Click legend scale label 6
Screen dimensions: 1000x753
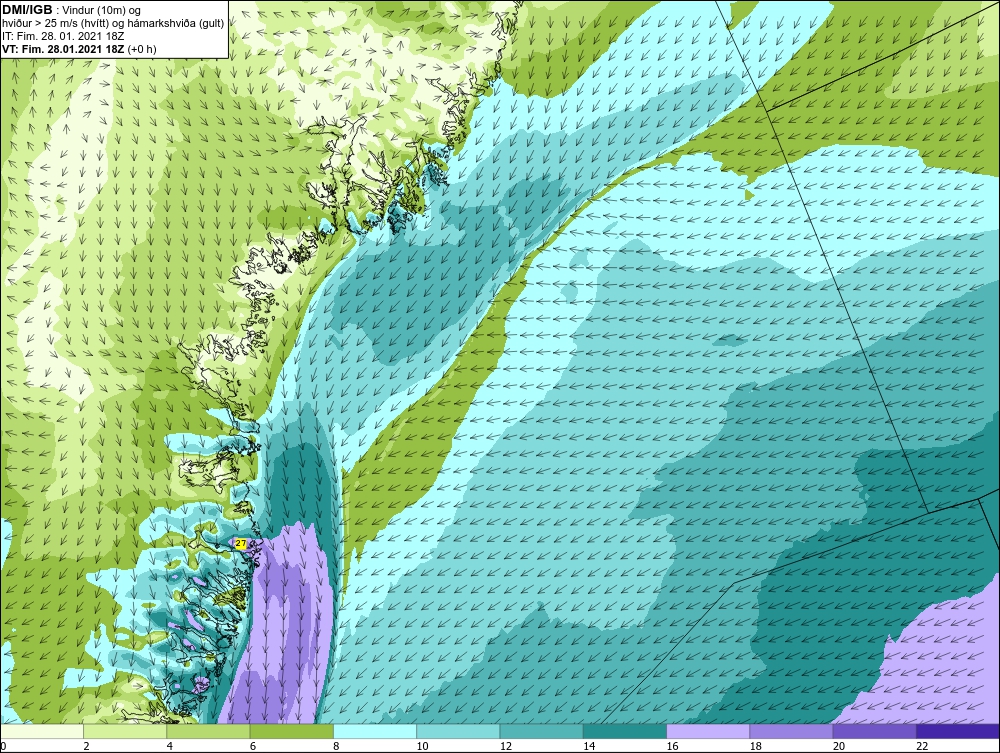253,746
